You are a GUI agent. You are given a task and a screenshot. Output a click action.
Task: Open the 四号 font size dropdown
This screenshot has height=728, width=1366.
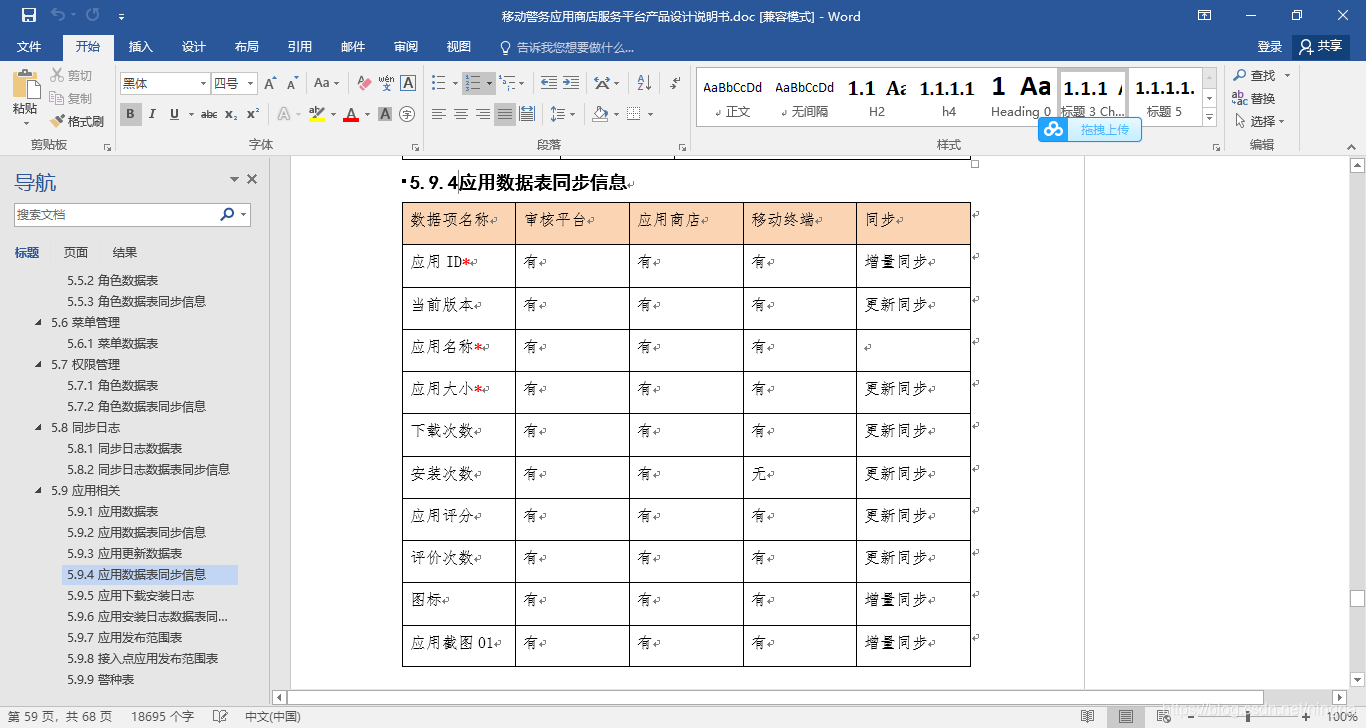click(x=251, y=83)
